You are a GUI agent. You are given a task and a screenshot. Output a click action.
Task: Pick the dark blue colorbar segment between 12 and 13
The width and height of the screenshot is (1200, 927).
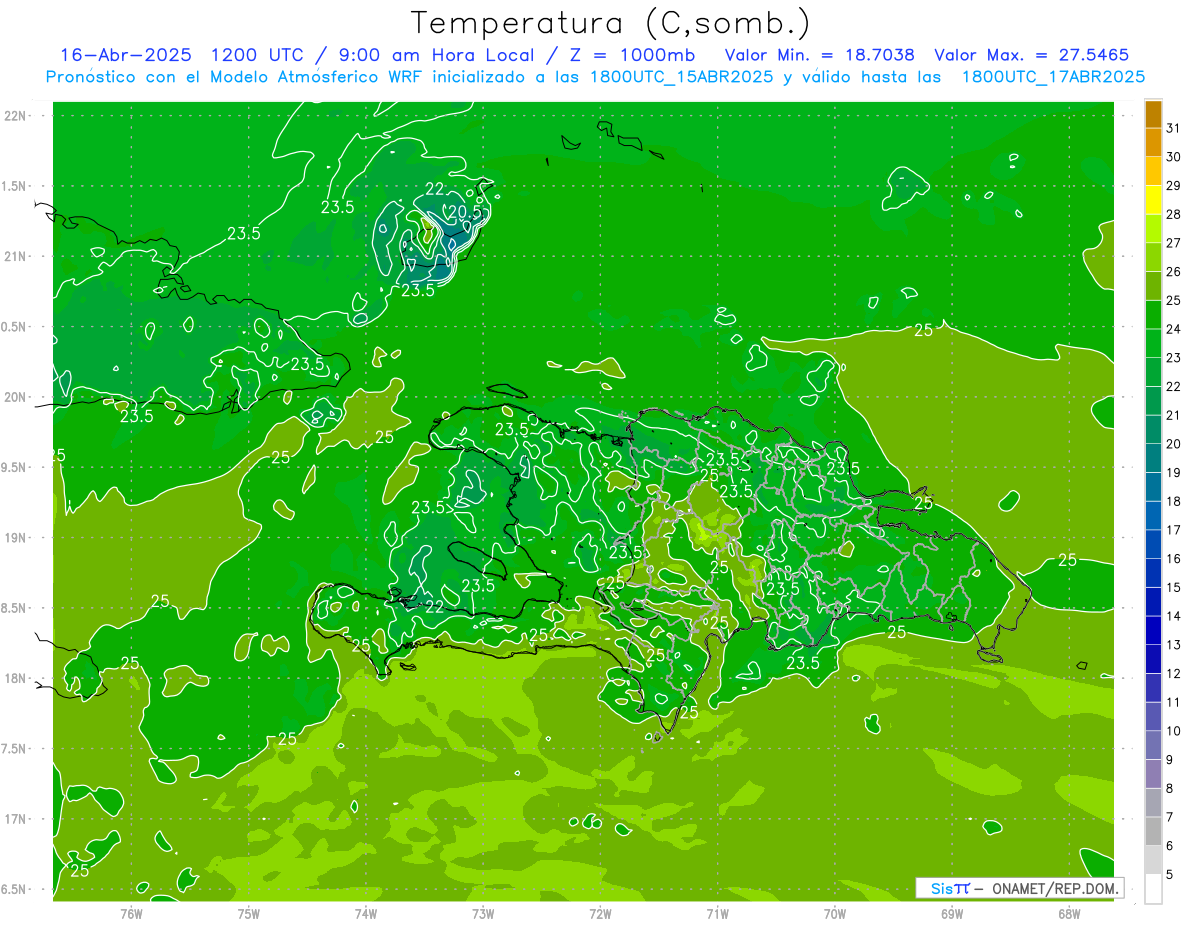coord(1154,659)
